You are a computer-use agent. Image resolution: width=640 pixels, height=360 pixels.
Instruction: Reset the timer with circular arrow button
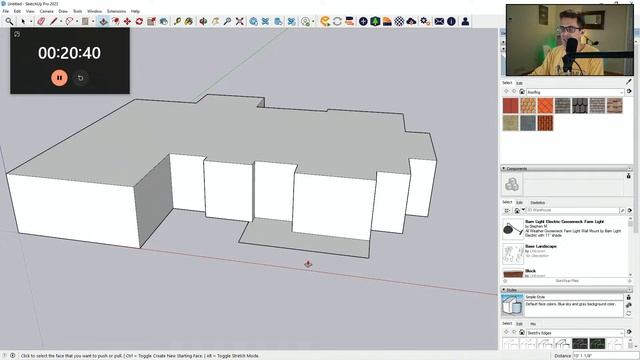[x=80, y=78]
